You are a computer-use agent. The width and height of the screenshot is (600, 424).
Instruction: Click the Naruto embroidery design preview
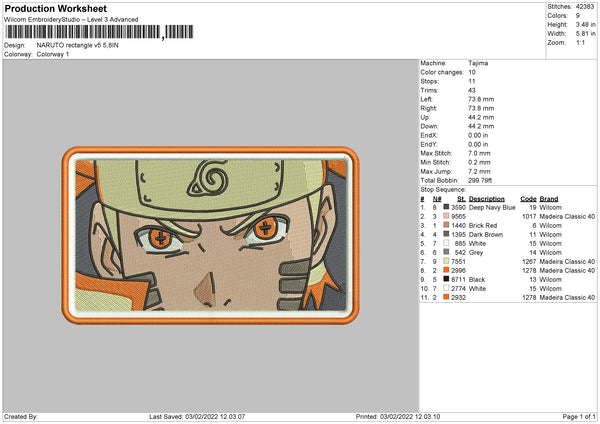[x=210, y=235]
